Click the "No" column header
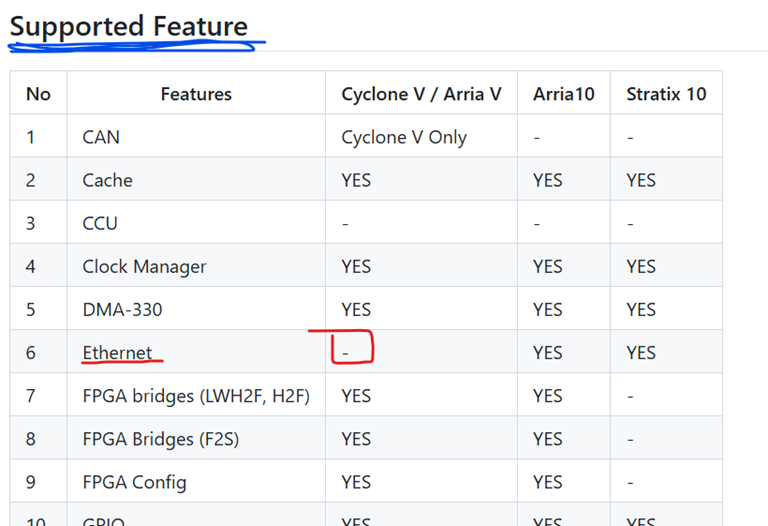 (38, 94)
